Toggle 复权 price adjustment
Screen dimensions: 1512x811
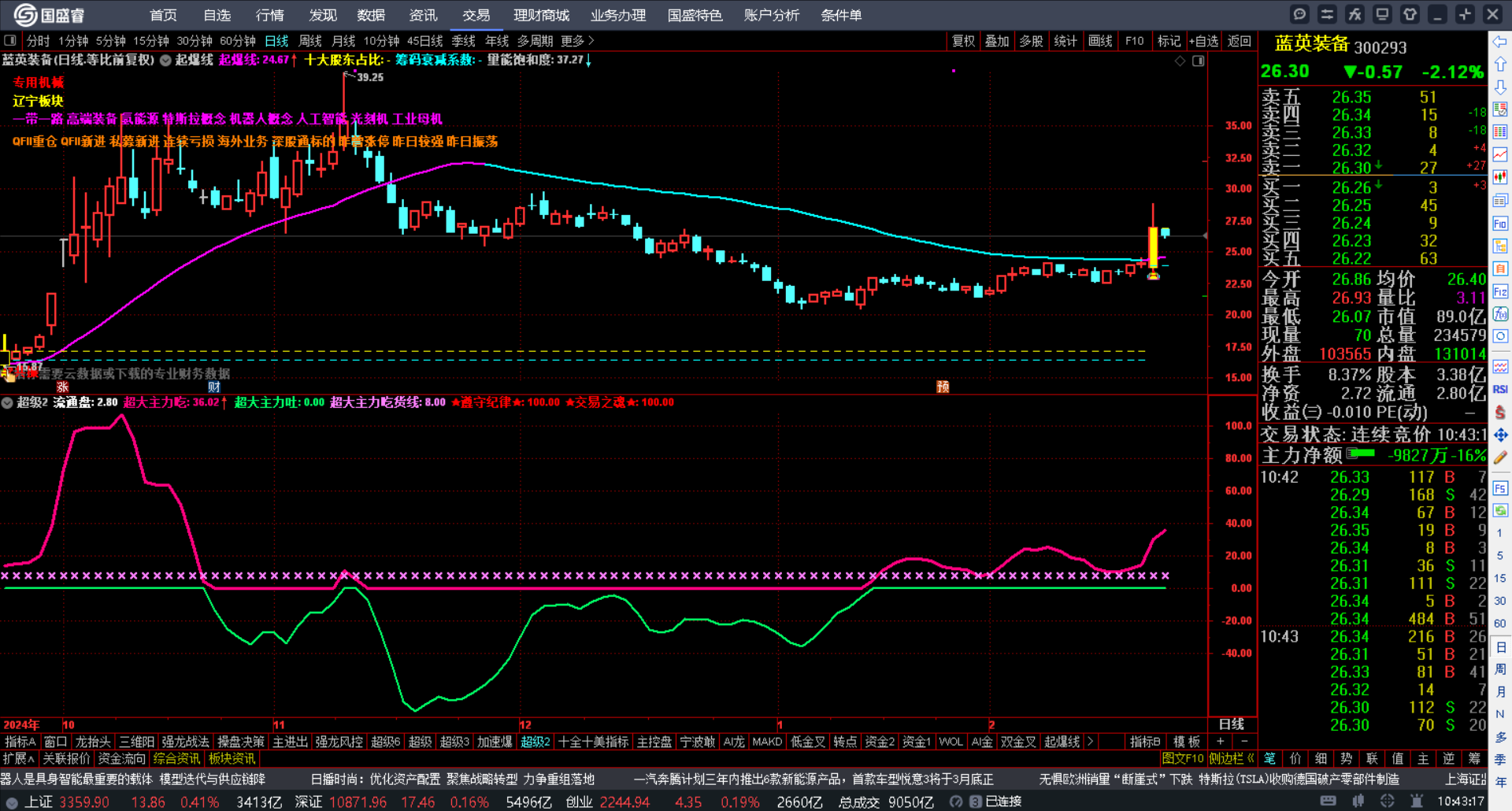(x=963, y=41)
